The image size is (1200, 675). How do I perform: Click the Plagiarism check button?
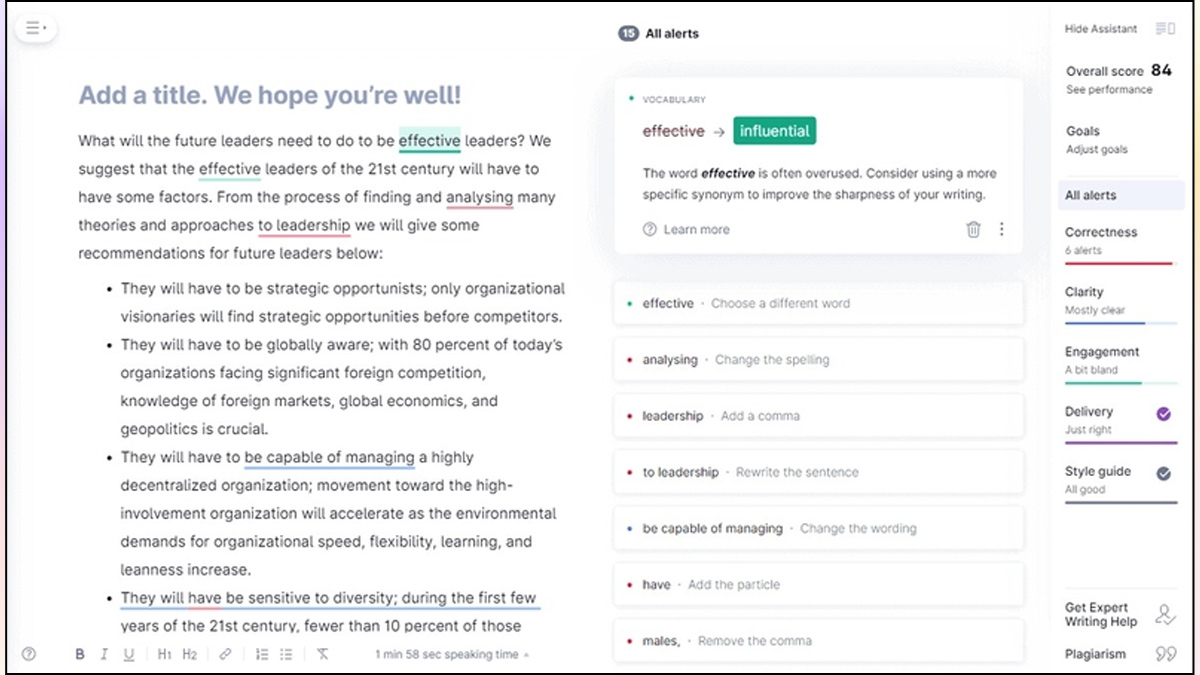pos(1095,654)
